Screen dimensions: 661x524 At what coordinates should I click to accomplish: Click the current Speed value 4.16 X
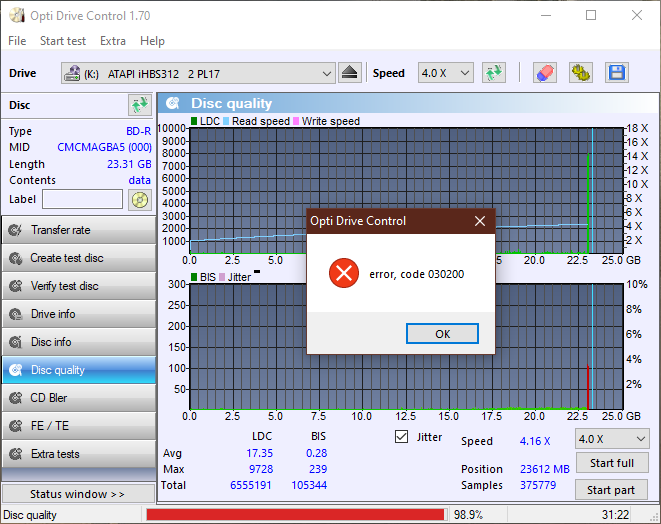click(535, 441)
